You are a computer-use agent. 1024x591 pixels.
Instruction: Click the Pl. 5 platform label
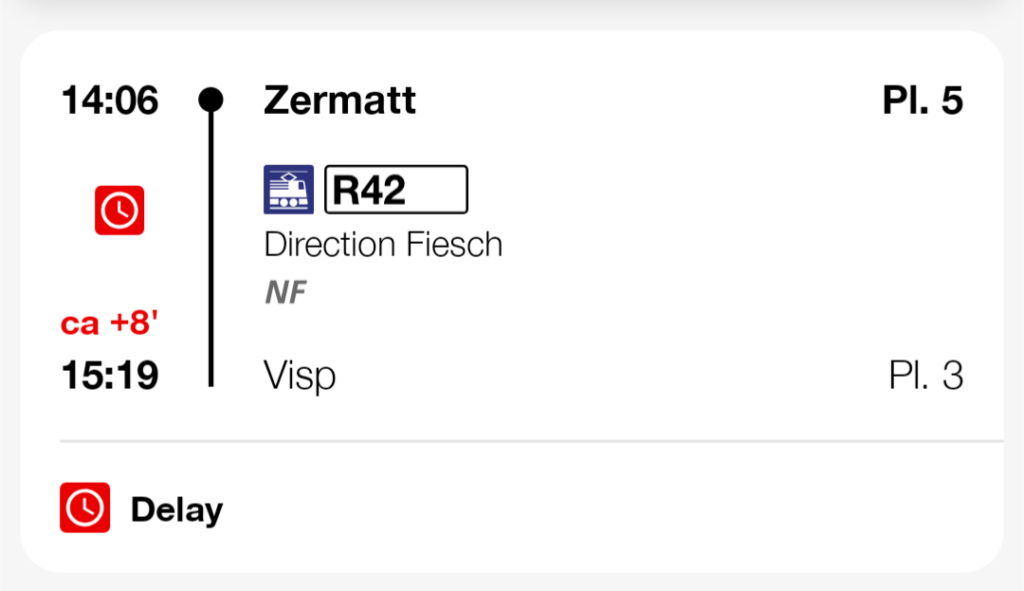click(x=922, y=101)
